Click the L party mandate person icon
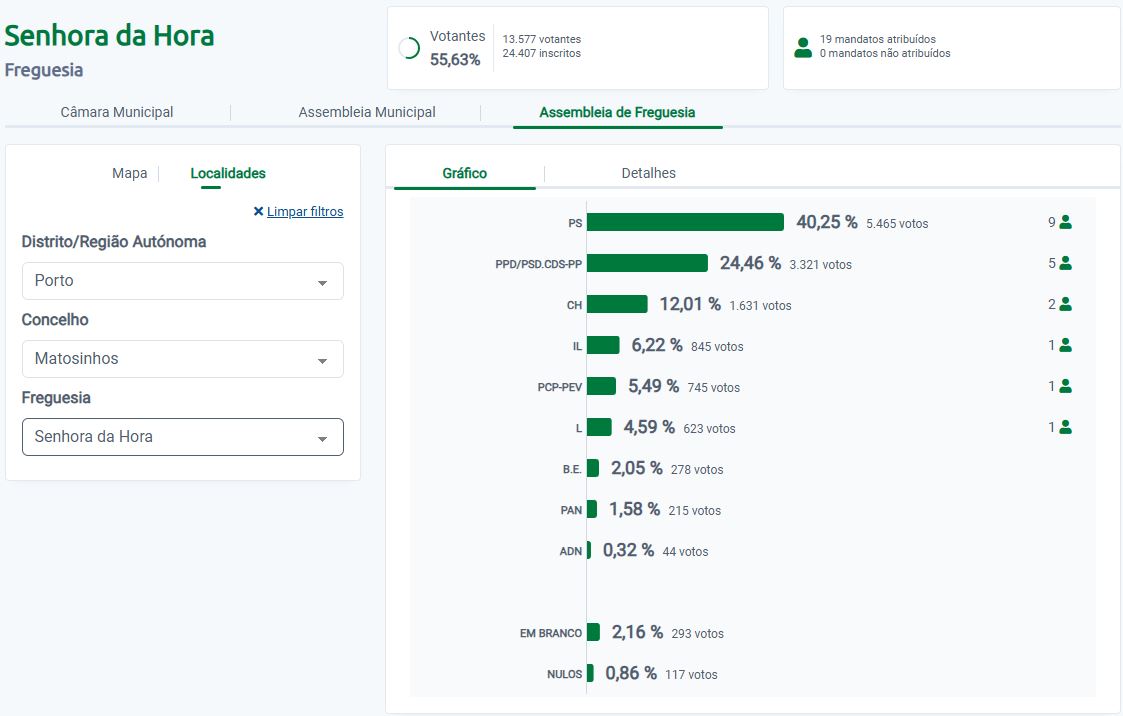 (1065, 427)
